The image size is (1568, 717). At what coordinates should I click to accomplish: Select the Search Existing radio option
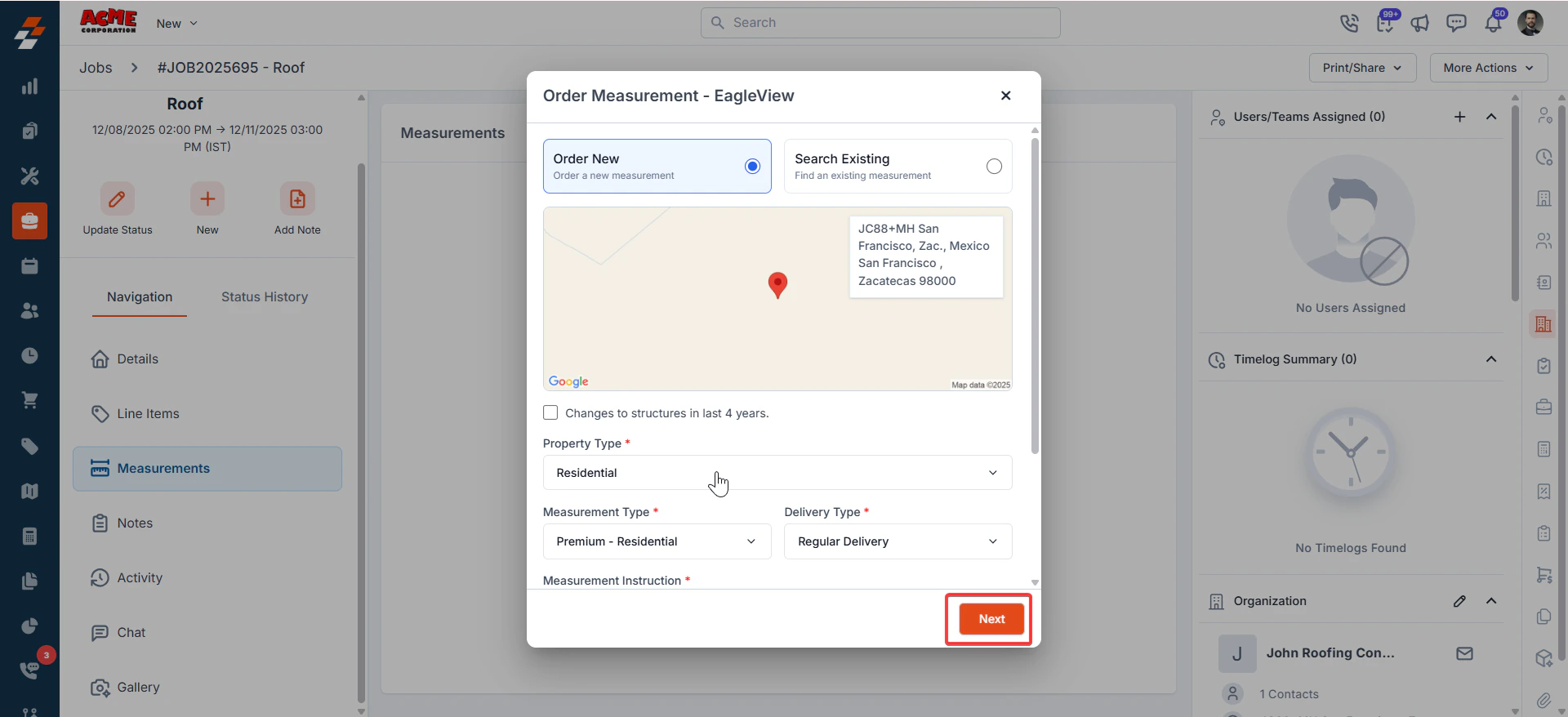tap(994, 167)
